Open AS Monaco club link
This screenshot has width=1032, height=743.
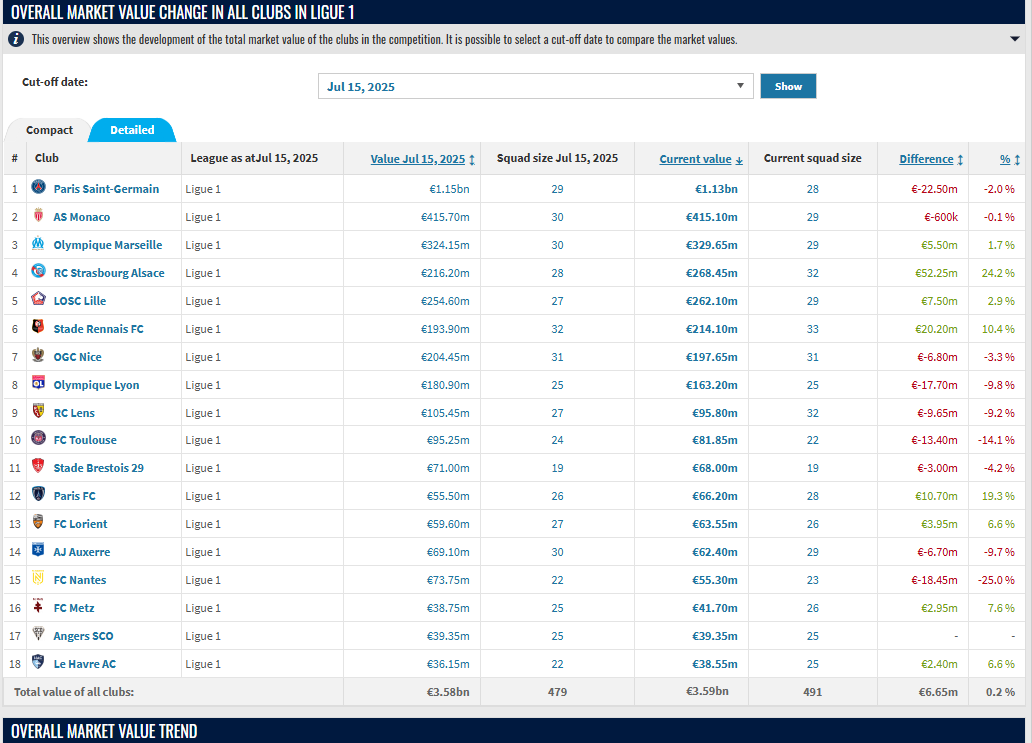click(x=82, y=217)
